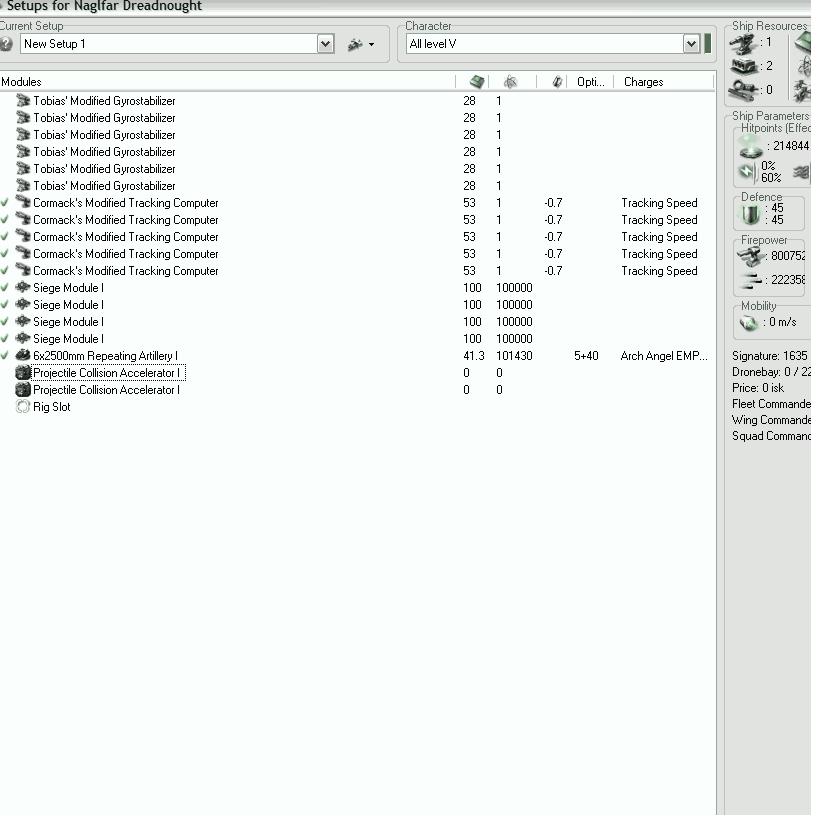The image size is (821, 821).
Task: Open the Character dropdown arrow
Action: click(691, 44)
